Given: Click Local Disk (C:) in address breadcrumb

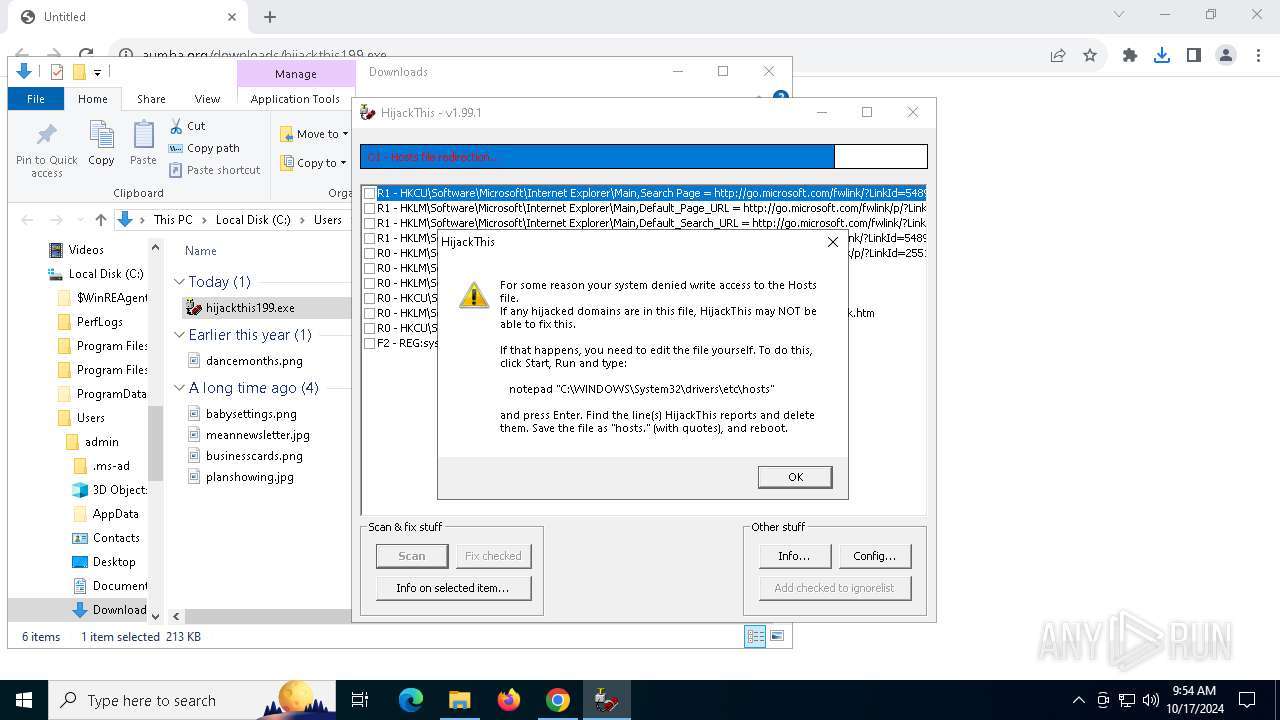Looking at the screenshot, I should [253, 220].
